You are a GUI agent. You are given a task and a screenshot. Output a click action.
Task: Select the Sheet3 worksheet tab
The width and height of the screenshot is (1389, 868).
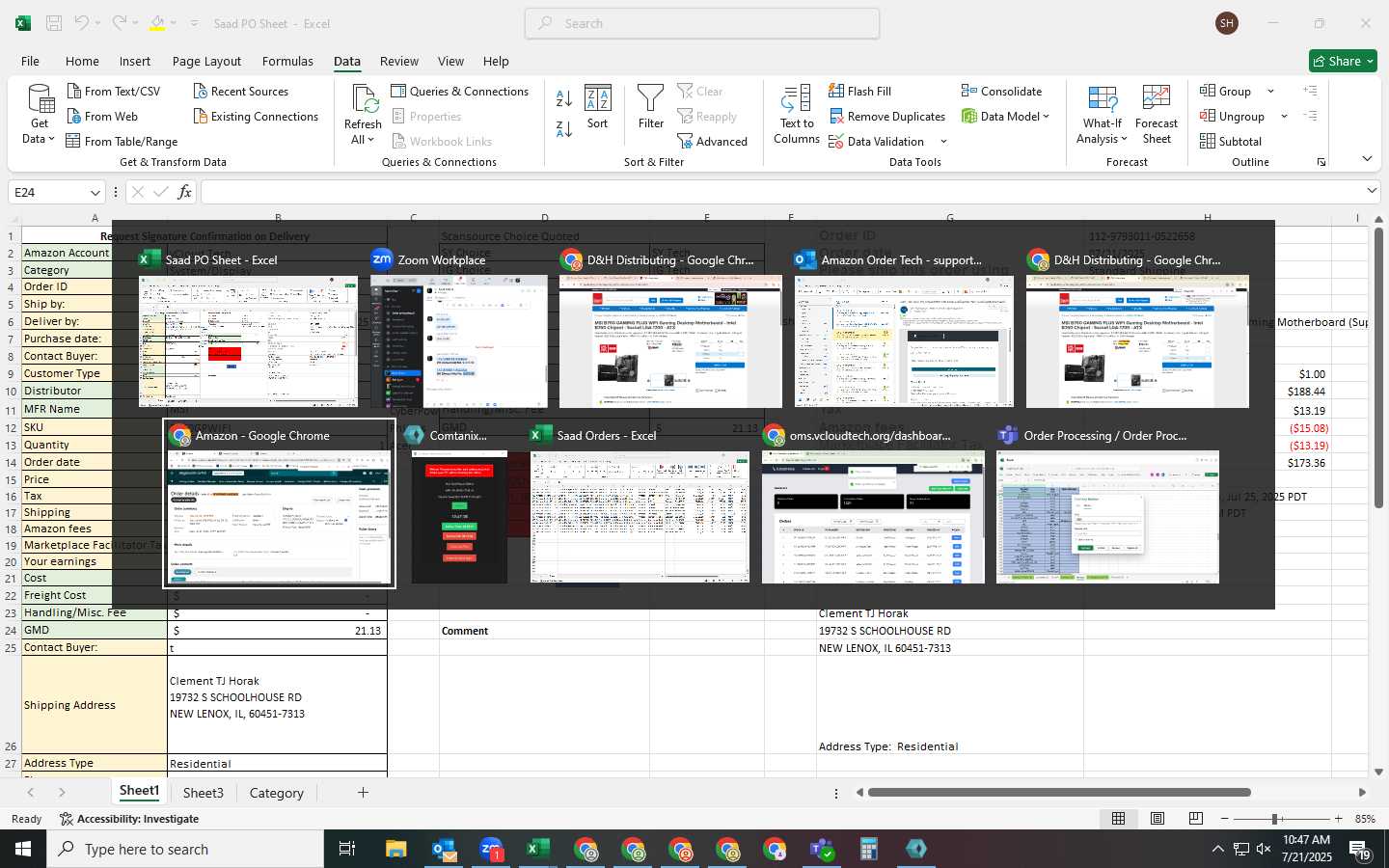pyautogui.click(x=204, y=793)
